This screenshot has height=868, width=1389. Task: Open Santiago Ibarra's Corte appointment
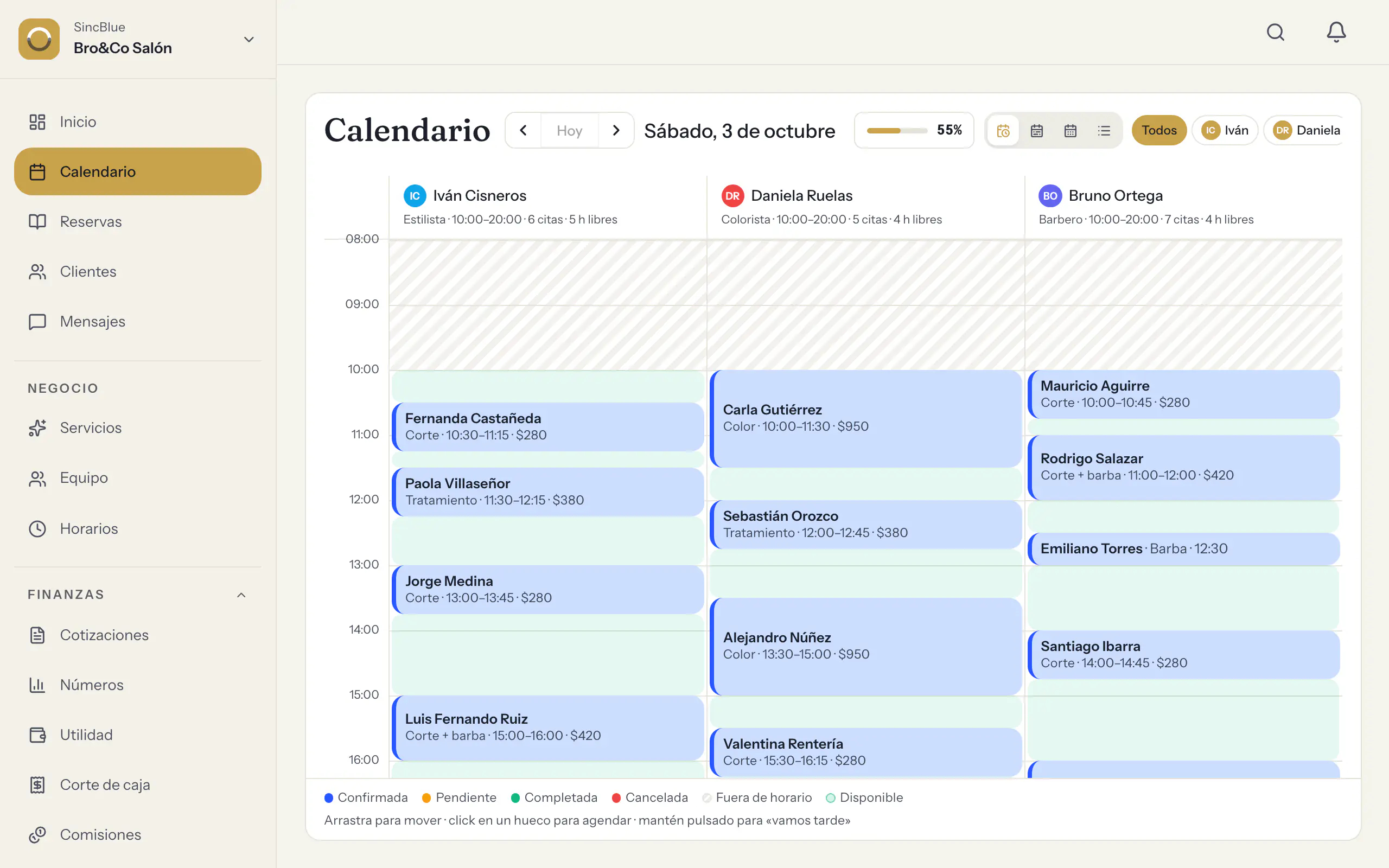(1183, 654)
